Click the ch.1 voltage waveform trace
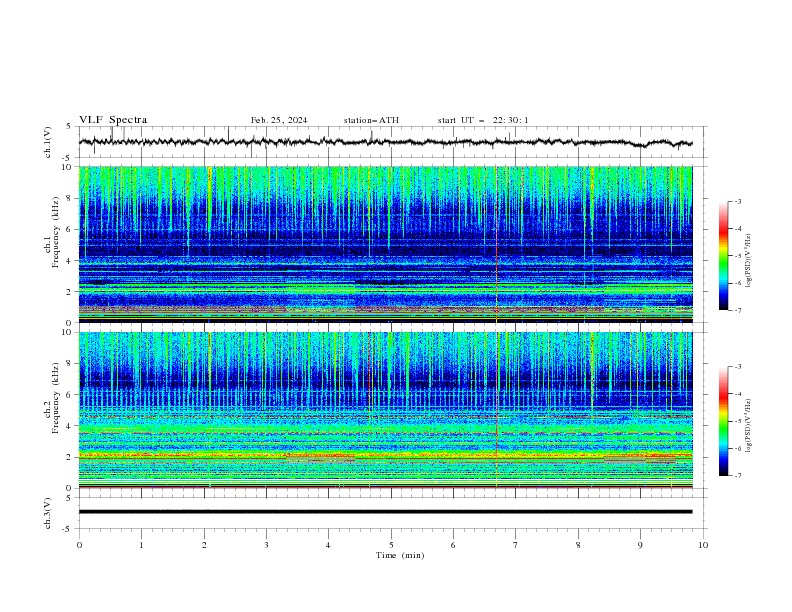The height and width of the screenshot is (612, 792). coord(385,142)
